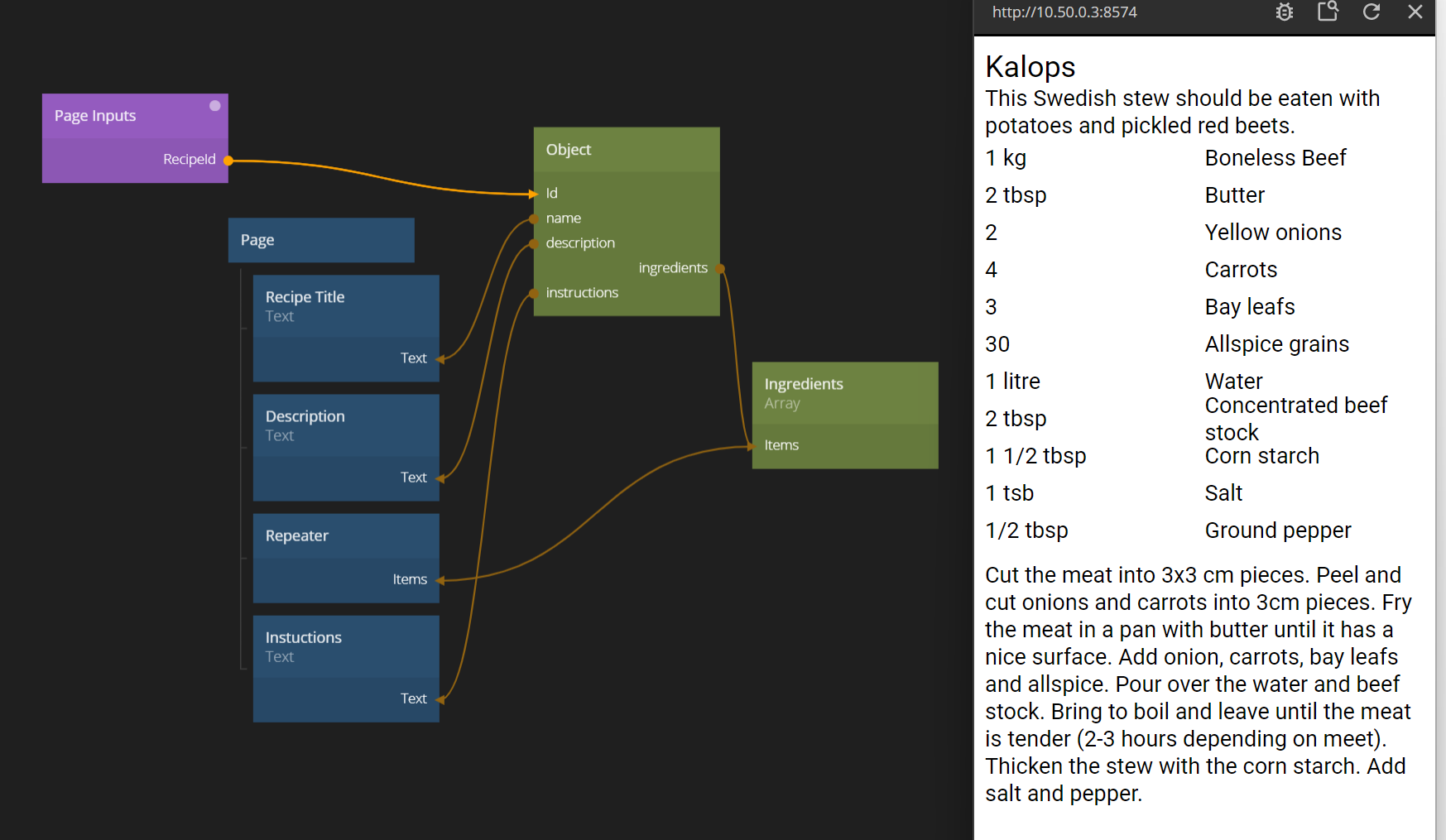Select the Page node header

click(321, 240)
